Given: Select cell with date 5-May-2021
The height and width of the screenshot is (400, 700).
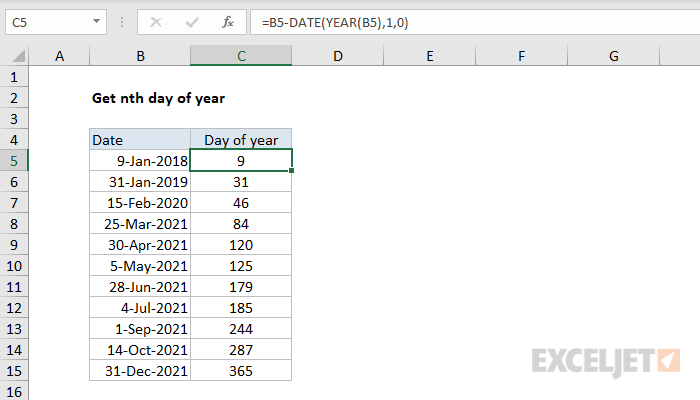Looking at the screenshot, I should coord(140,266).
